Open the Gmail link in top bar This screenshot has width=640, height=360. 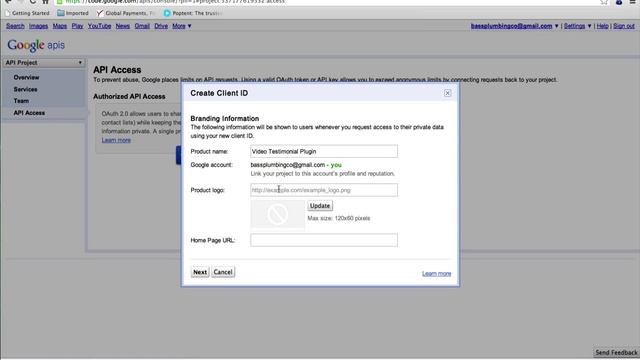click(142, 26)
